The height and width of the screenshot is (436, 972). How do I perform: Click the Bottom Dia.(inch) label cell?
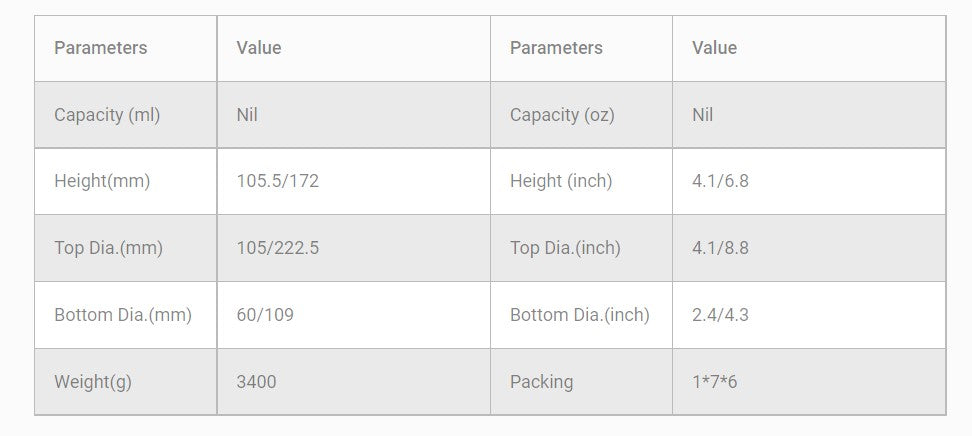pos(580,315)
